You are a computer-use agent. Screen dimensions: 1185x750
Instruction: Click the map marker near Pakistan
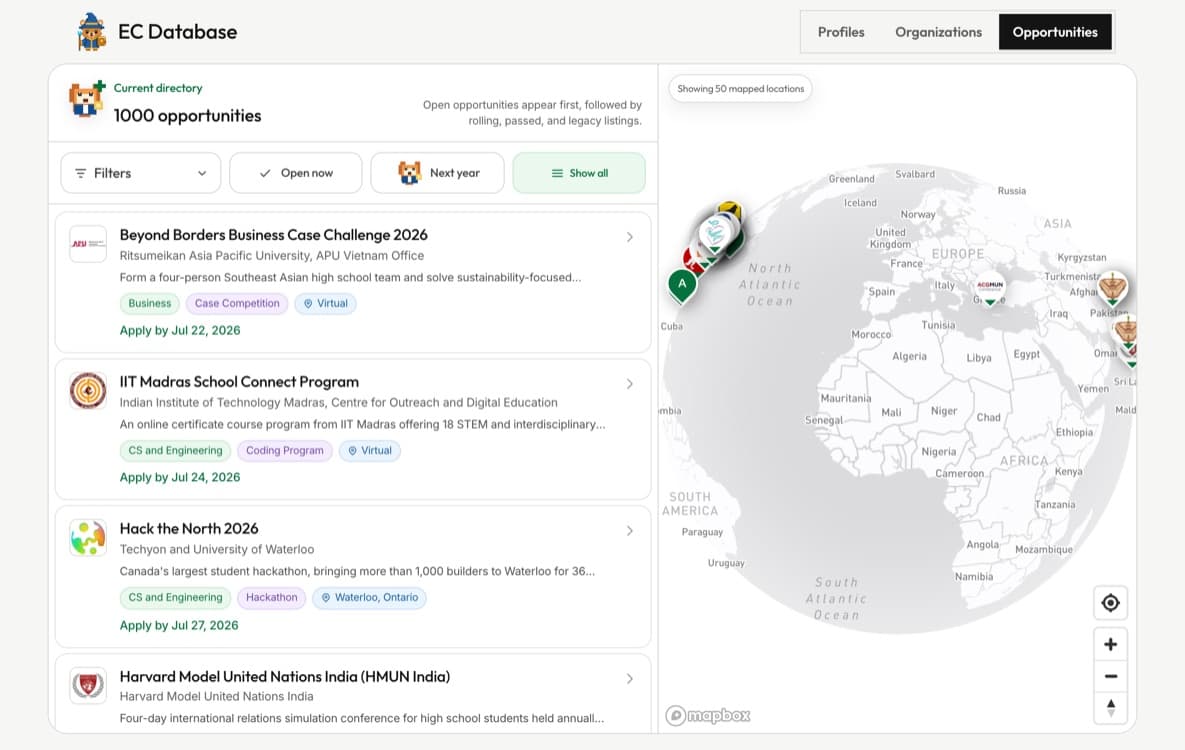pos(1112,289)
